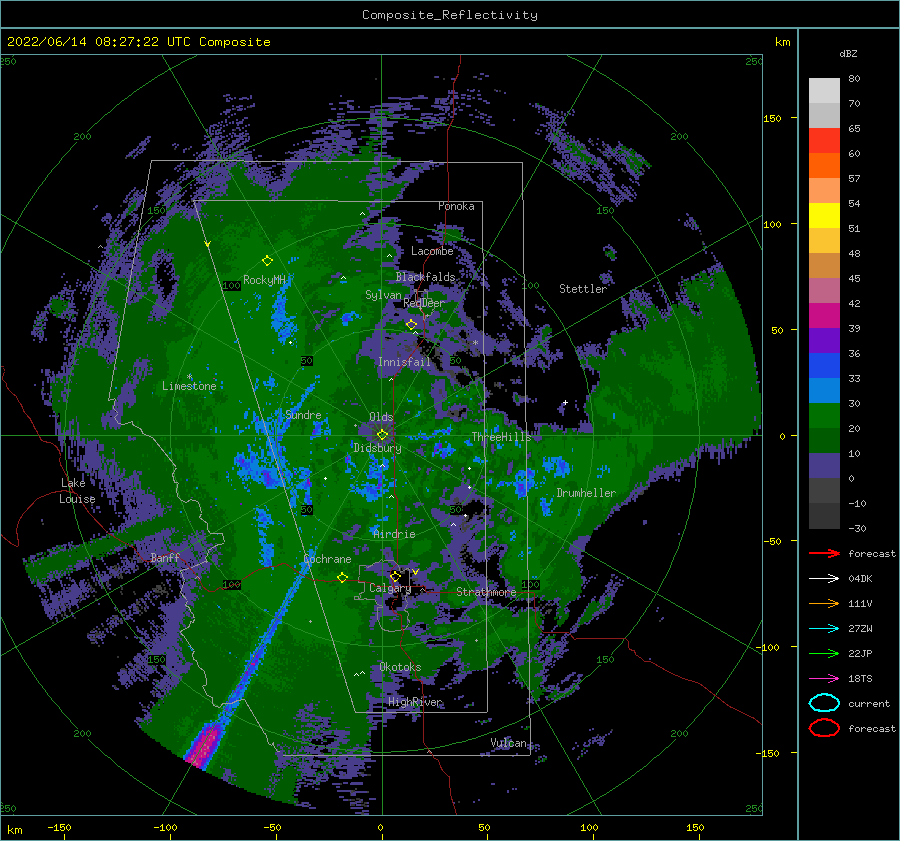Click the green 22JP arrow symbol

[x=824, y=653]
